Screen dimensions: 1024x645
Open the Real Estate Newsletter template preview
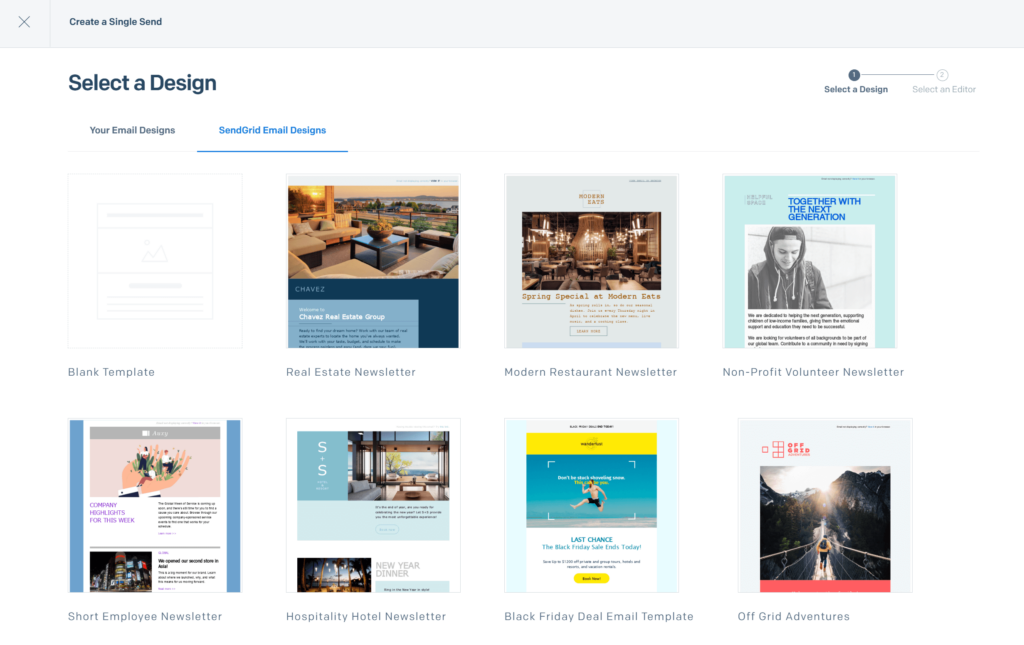[373, 261]
